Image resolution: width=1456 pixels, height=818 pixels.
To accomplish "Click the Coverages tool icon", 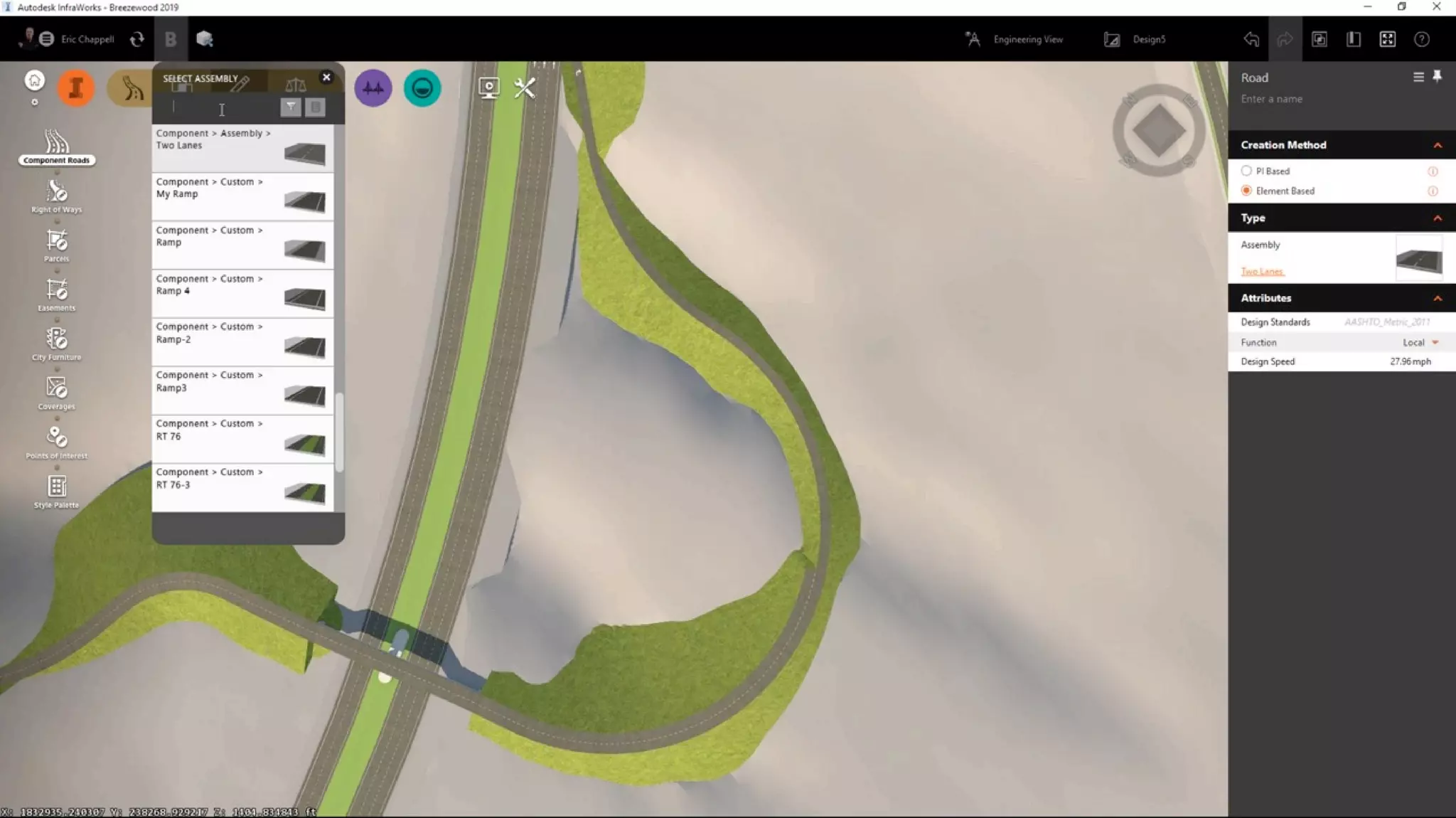I will click(x=56, y=391).
